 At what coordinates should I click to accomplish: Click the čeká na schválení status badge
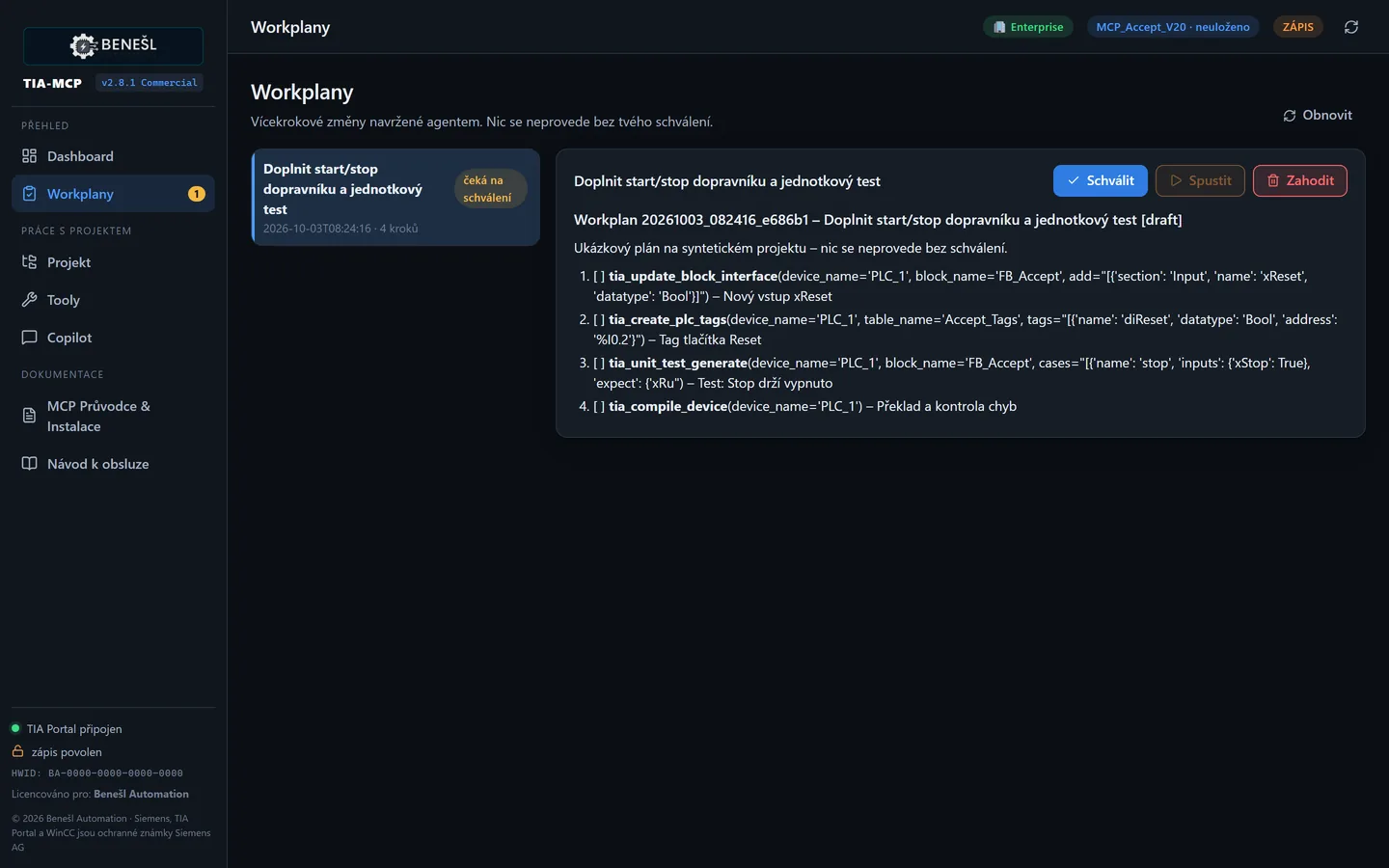coord(490,189)
